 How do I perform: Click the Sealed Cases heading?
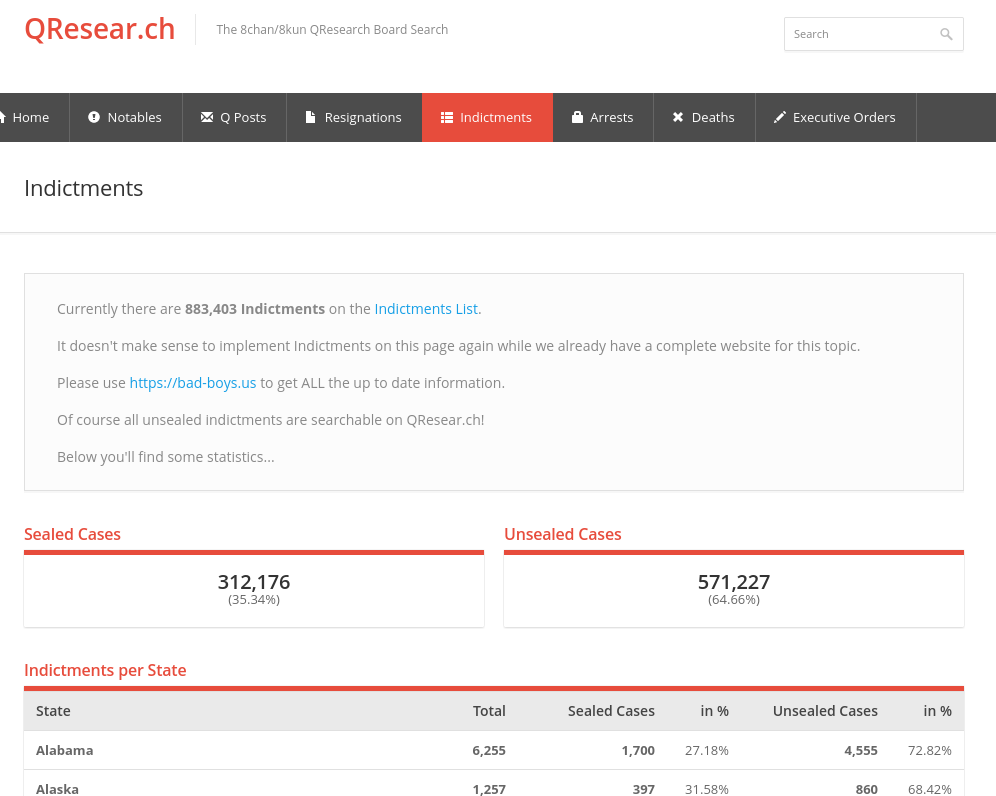pyautogui.click(x=72, y=534)
